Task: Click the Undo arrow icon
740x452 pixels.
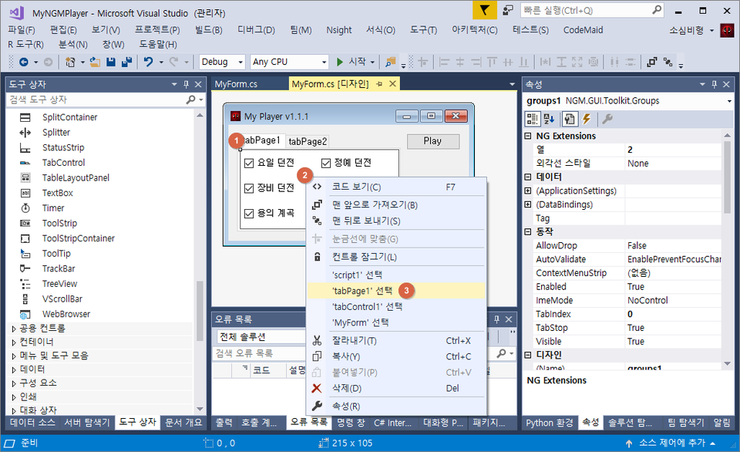Action: (x=149, y=62)
